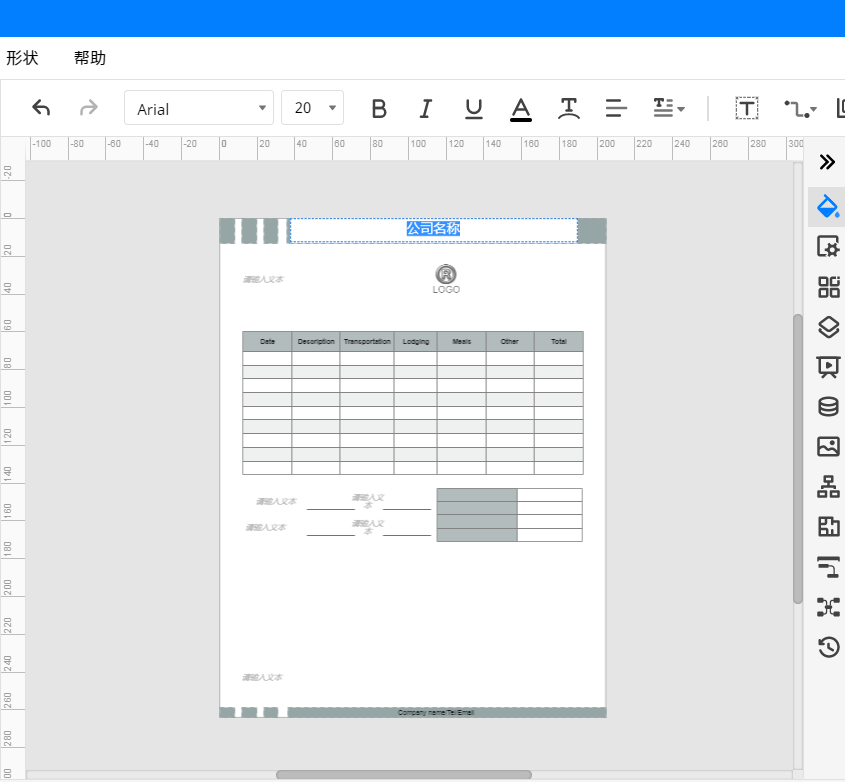Open the org chart panel icon
Image resolution: width=845 pixels, height=782 pixels.
828,487
